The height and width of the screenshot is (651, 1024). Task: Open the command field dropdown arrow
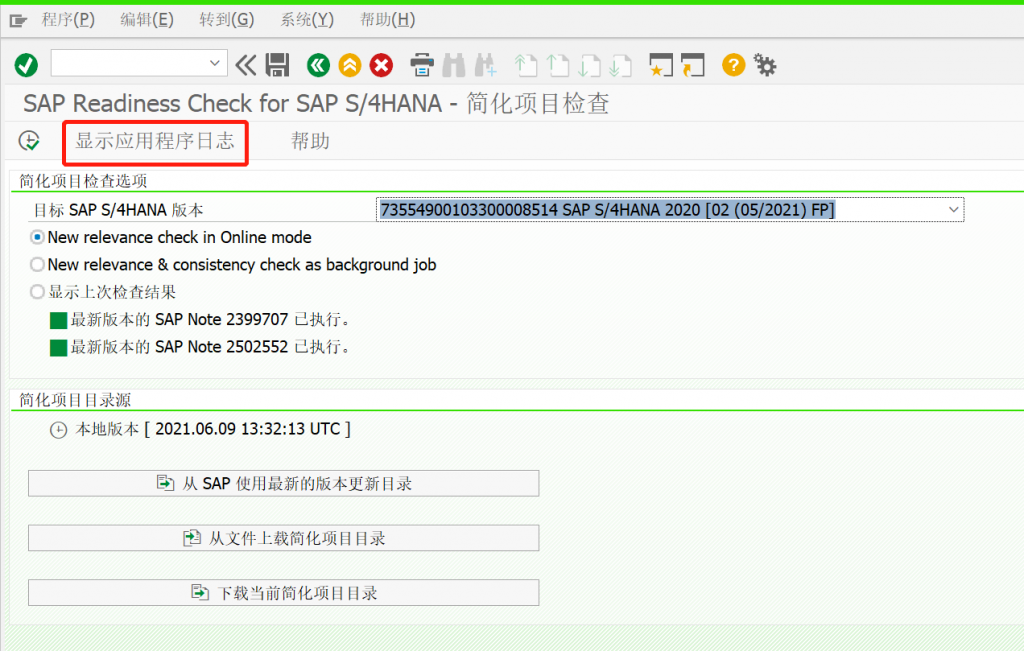click(214, 63)
